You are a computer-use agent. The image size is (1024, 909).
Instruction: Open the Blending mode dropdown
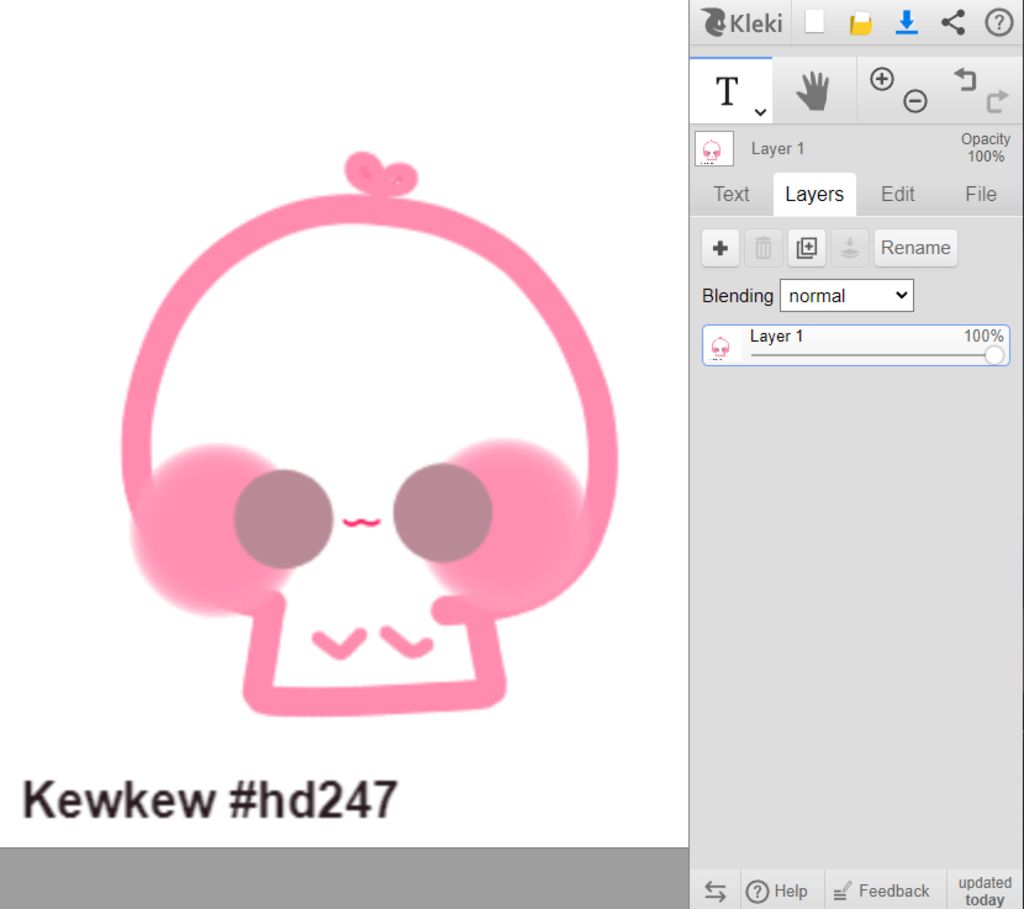846,296
